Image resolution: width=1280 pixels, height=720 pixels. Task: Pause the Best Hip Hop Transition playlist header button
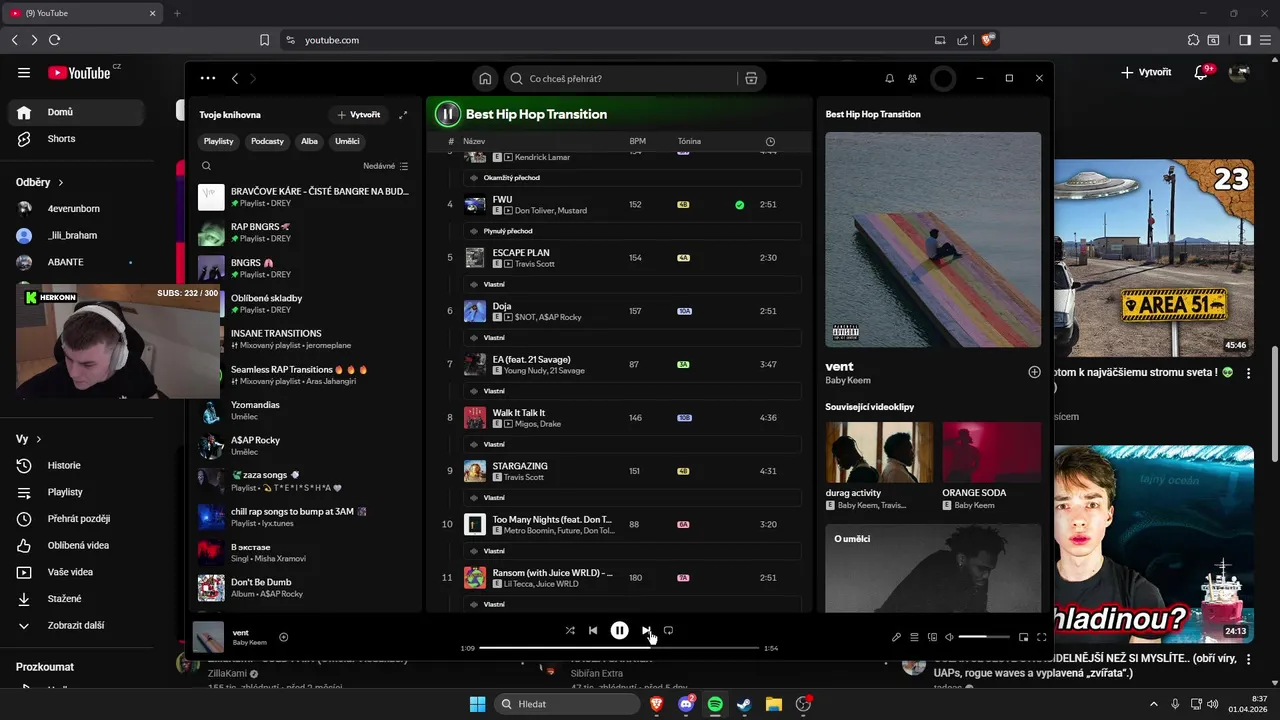point(447,114)
